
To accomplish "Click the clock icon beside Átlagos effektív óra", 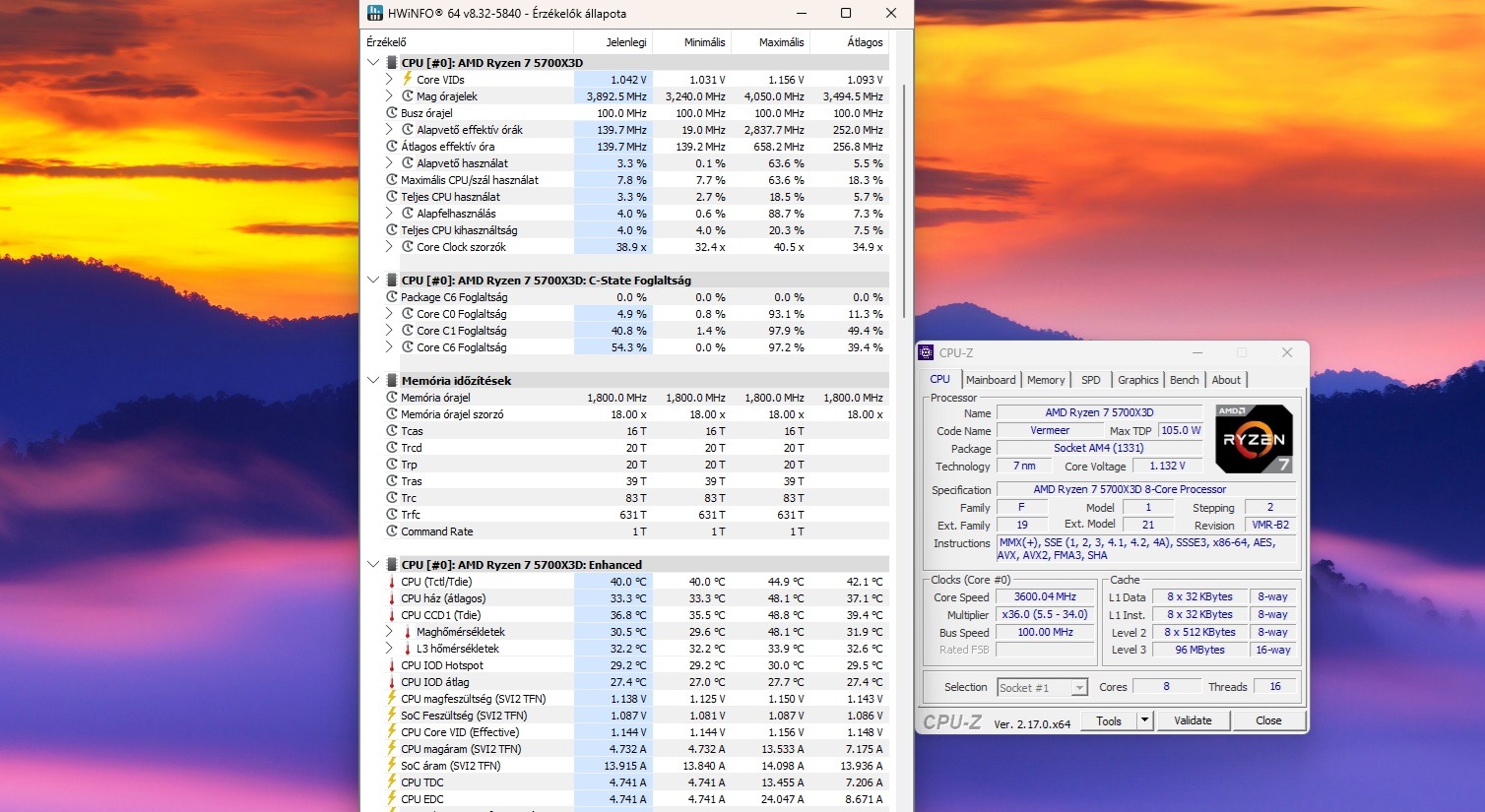I will pos(392,147).
